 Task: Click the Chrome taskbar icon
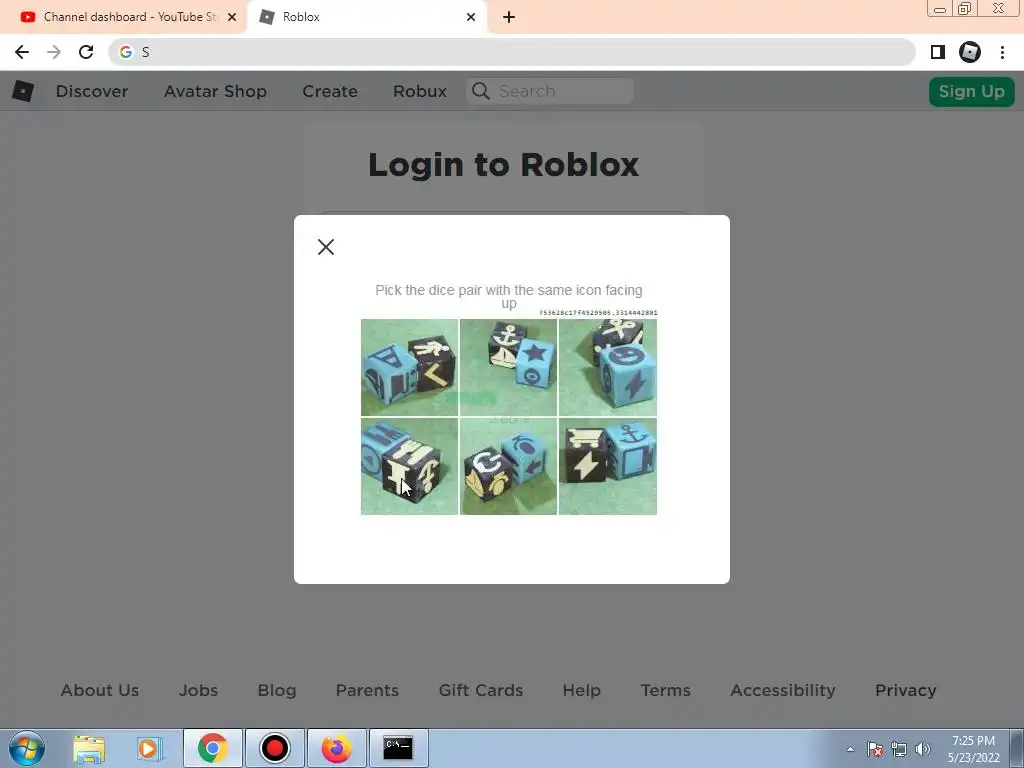212,748
